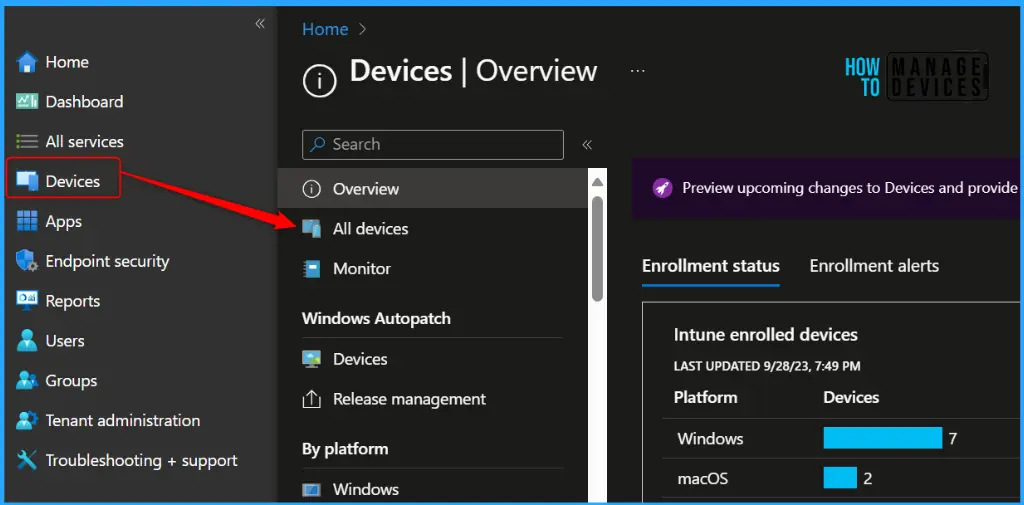
Task: Click the scrollbar up arrow in submenu
Action: [x=598, y=182]
